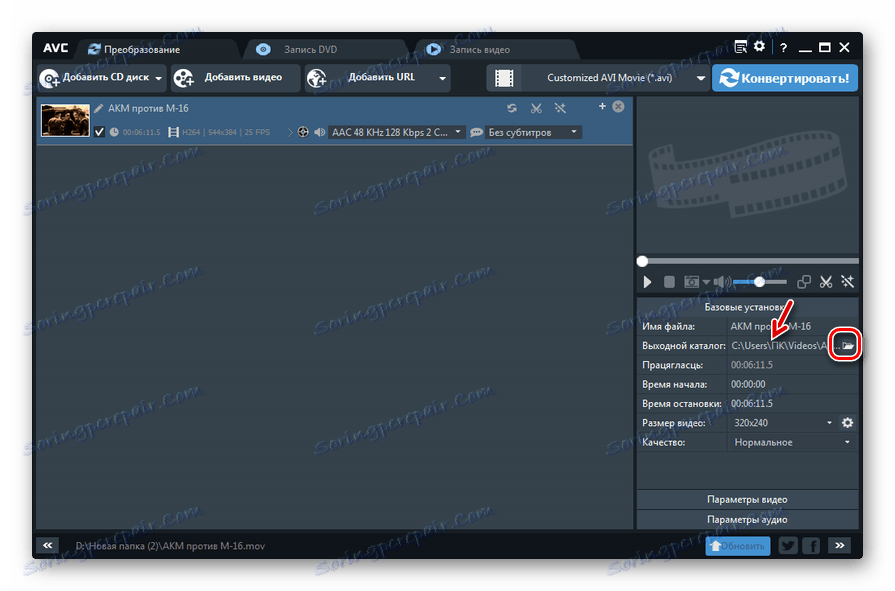Click the subtitle speech bubble icon
This screenshot has height=591, width=895.
476,132
